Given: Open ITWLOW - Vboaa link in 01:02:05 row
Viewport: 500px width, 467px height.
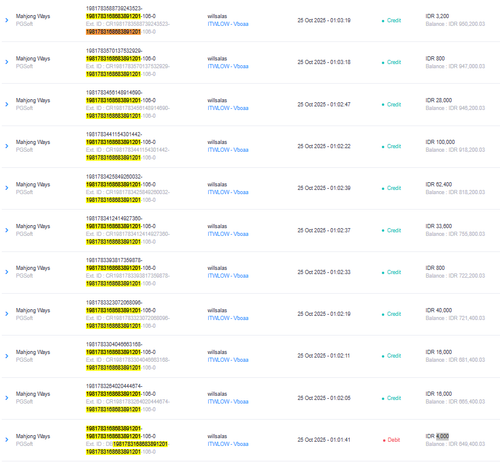Looking at the screenshot, I should (x=228, y=402).
